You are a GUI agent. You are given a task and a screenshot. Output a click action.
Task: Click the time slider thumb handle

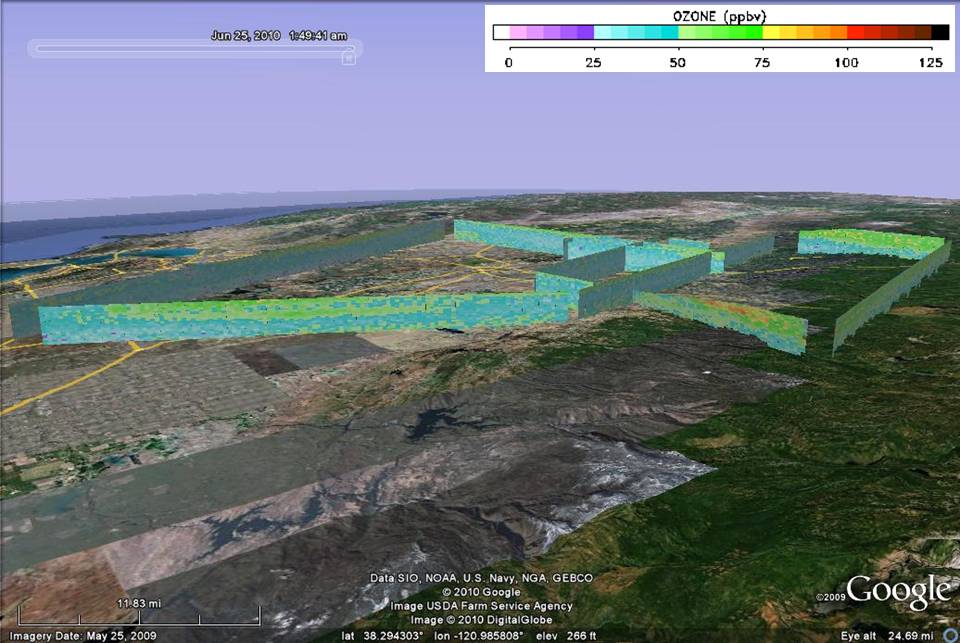click(x=348, y=58)
